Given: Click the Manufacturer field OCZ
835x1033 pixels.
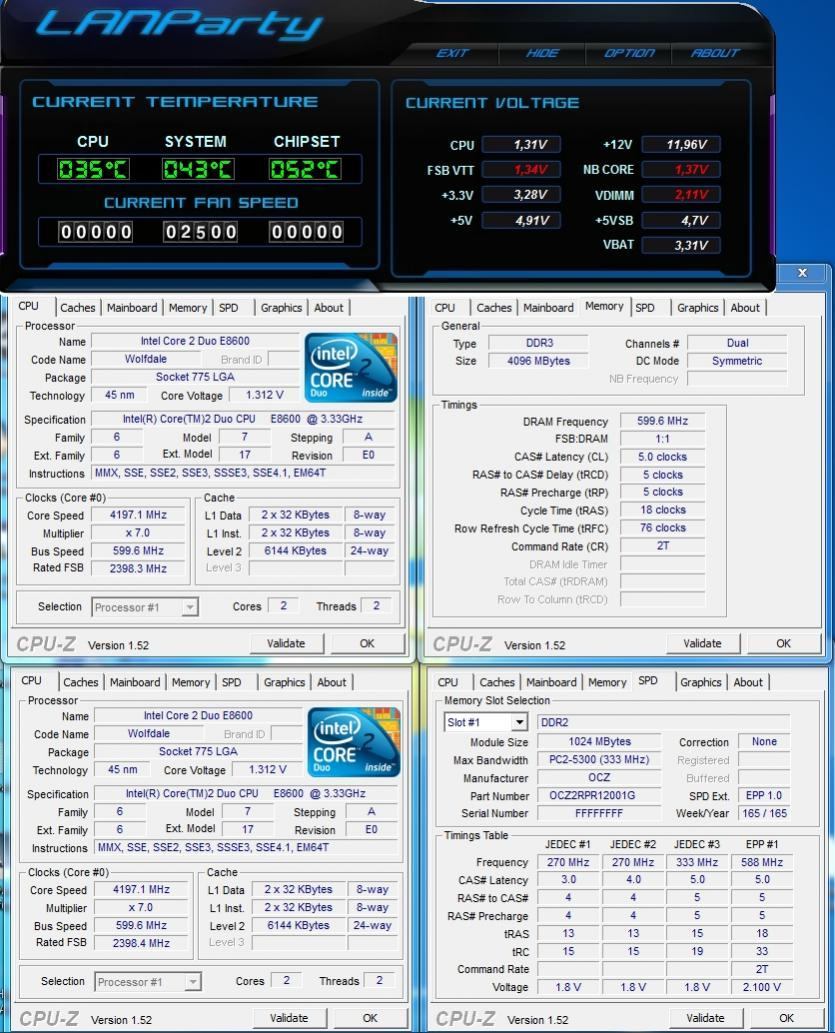Looking at the screenshot, I should [x=599, y=778].
